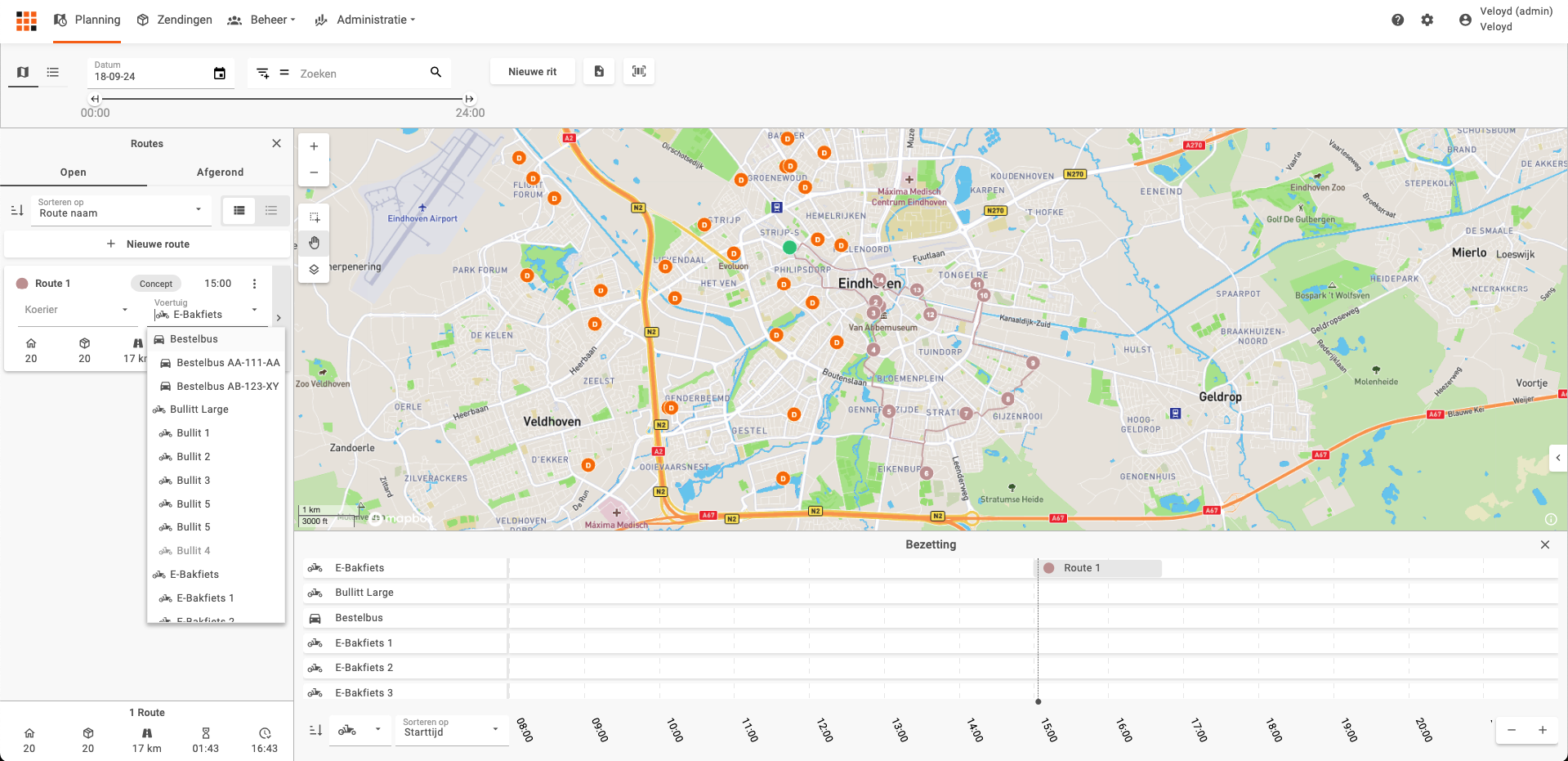Click the Nieuwe route button
This screenshot has height=761, width=1568.
(147, 244)
